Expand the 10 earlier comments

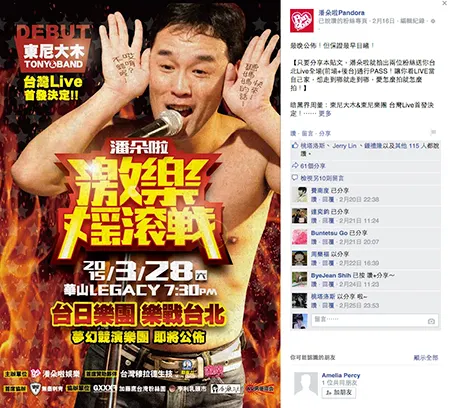[322, 178]
